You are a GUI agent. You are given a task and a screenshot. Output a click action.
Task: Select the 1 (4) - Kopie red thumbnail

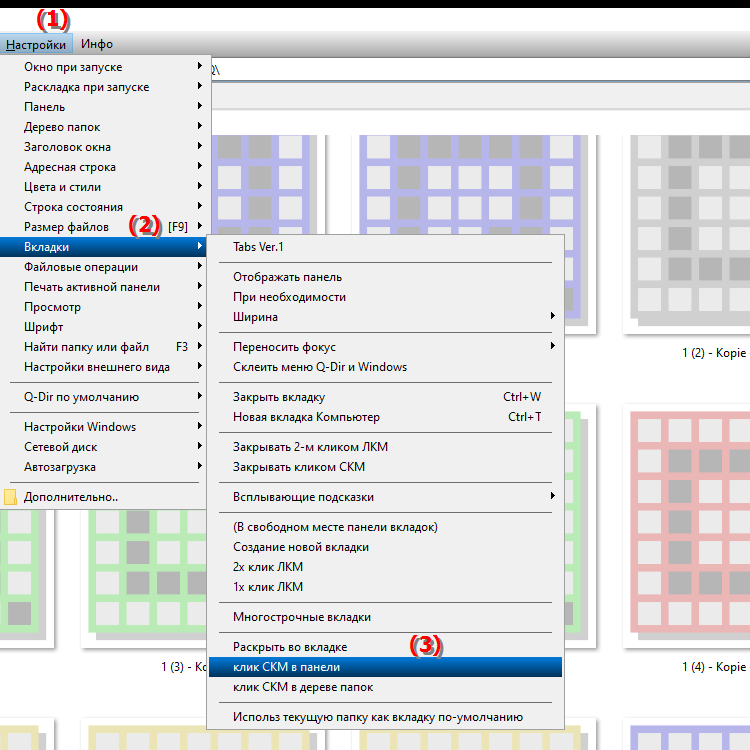coord(686,526)
